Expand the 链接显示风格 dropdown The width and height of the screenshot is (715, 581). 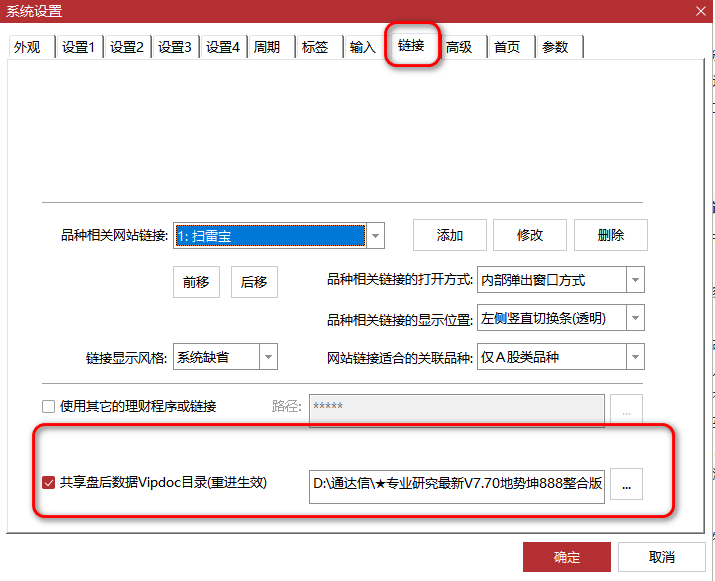tap(267, 357)
